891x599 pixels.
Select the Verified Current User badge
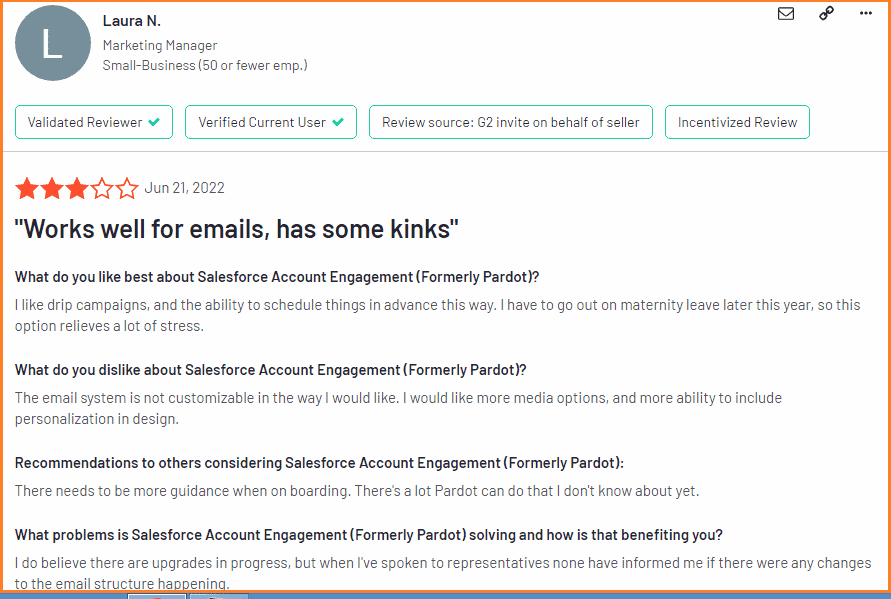coord(271,122)
